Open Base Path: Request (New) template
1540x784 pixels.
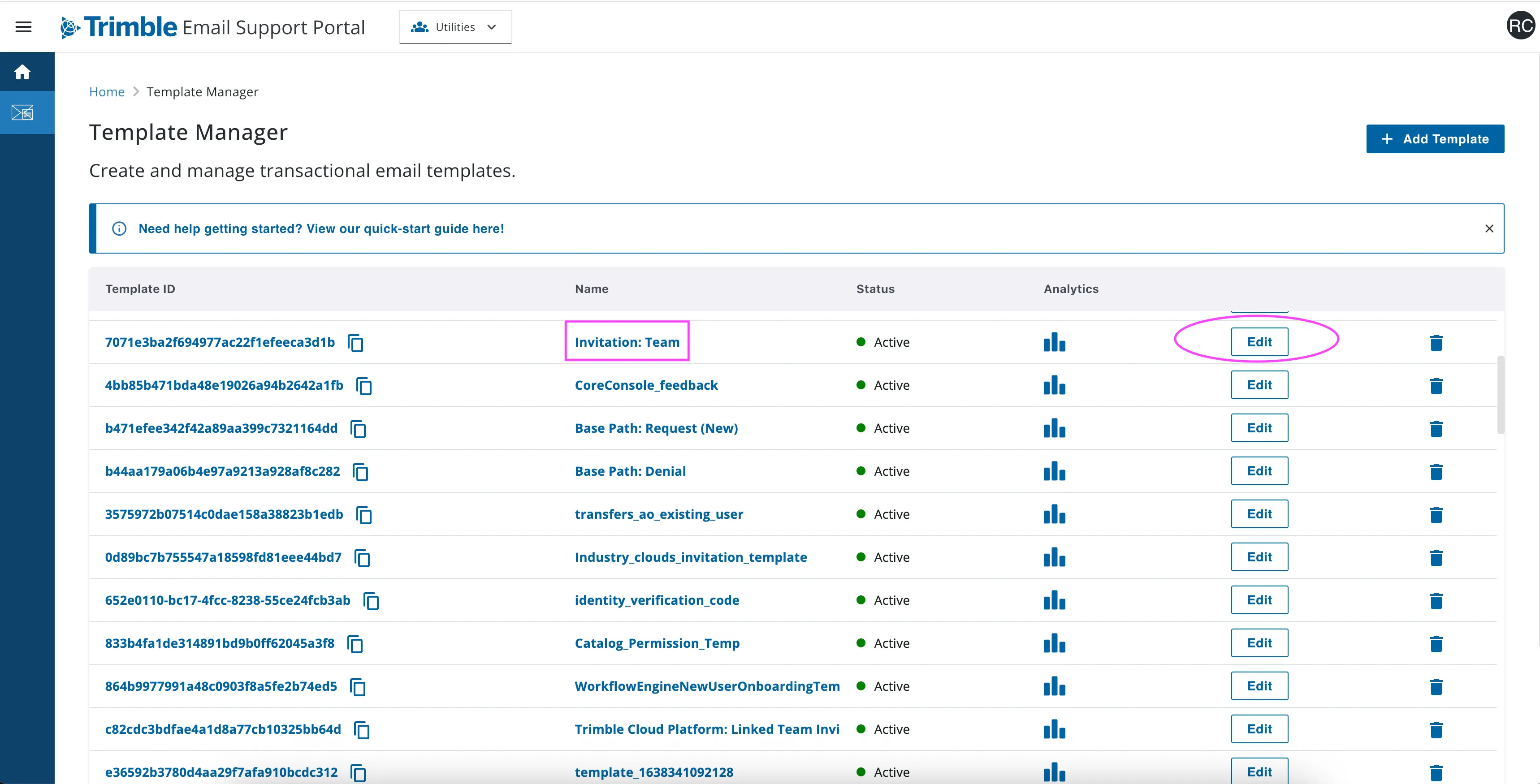click(656, 428)
